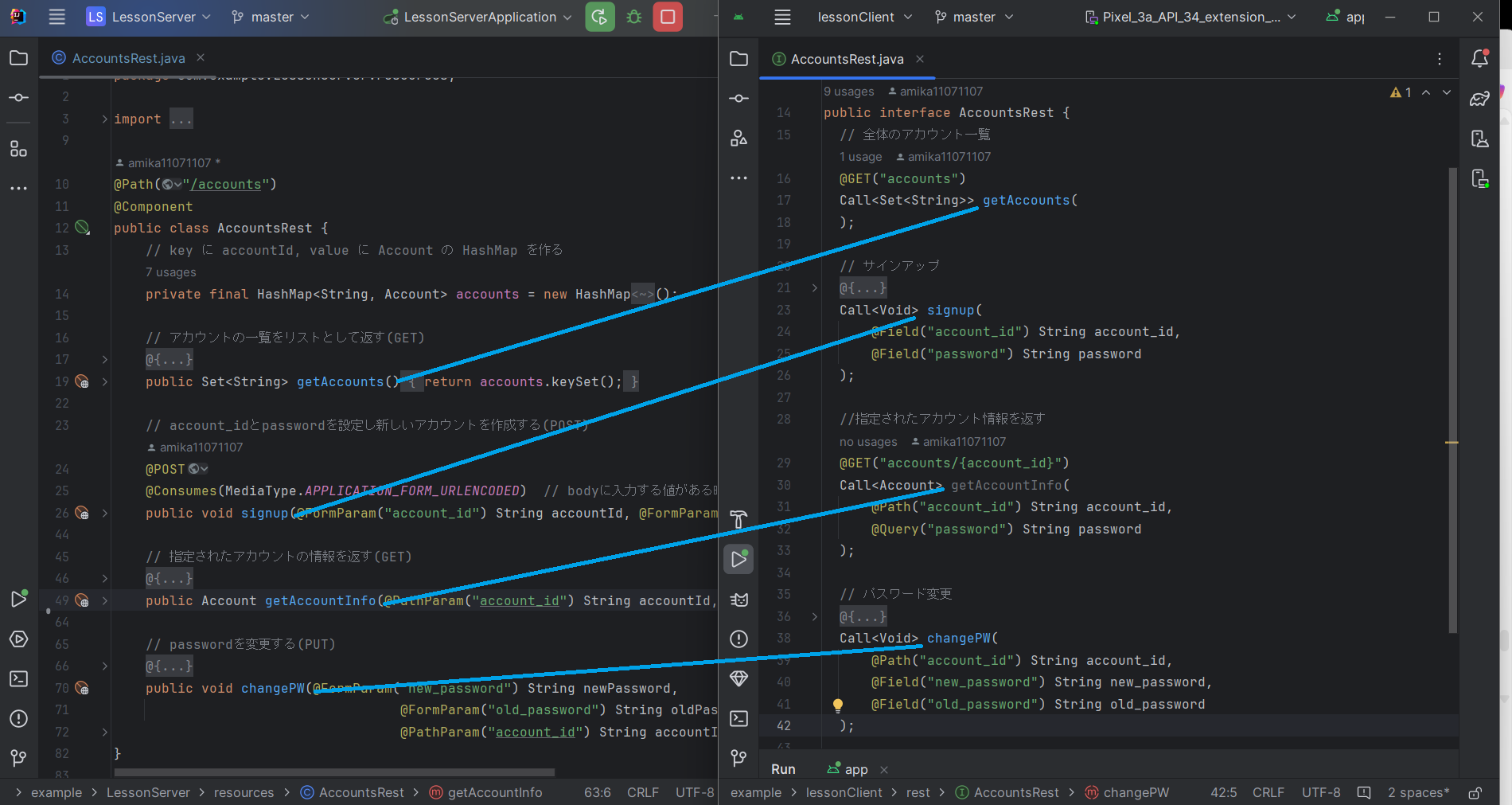Open Problems panel in LessonServer window
The width and height of the screenshot is (1512, 805).
(18, 718)
